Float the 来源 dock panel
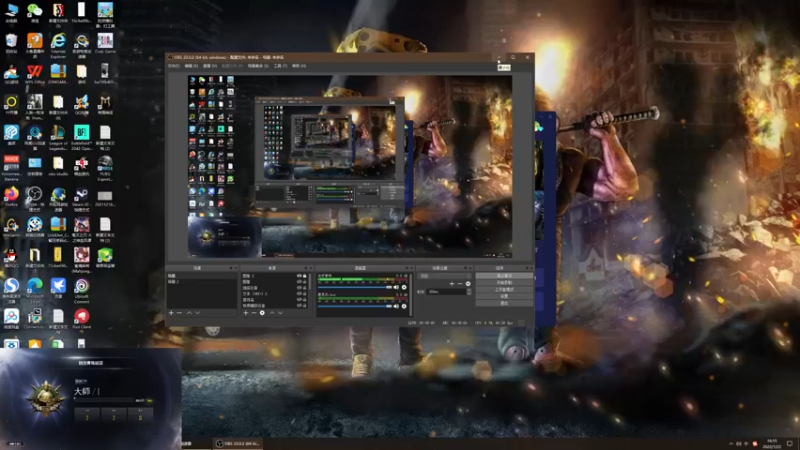Viewport: 800px width, 450px height. [306, 268]
